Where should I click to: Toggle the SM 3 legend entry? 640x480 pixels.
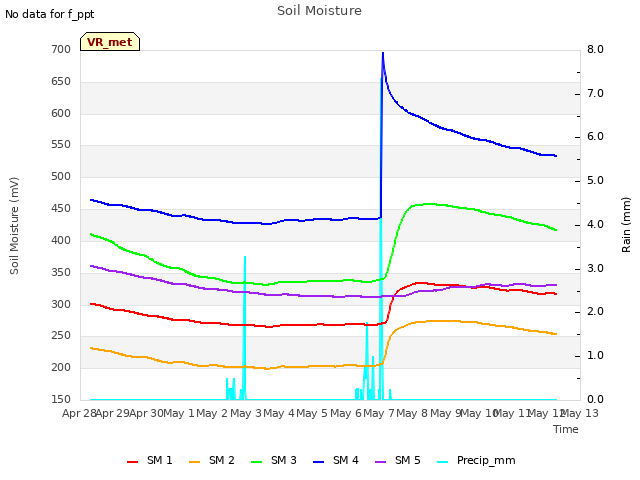click(x=274, y=460)
